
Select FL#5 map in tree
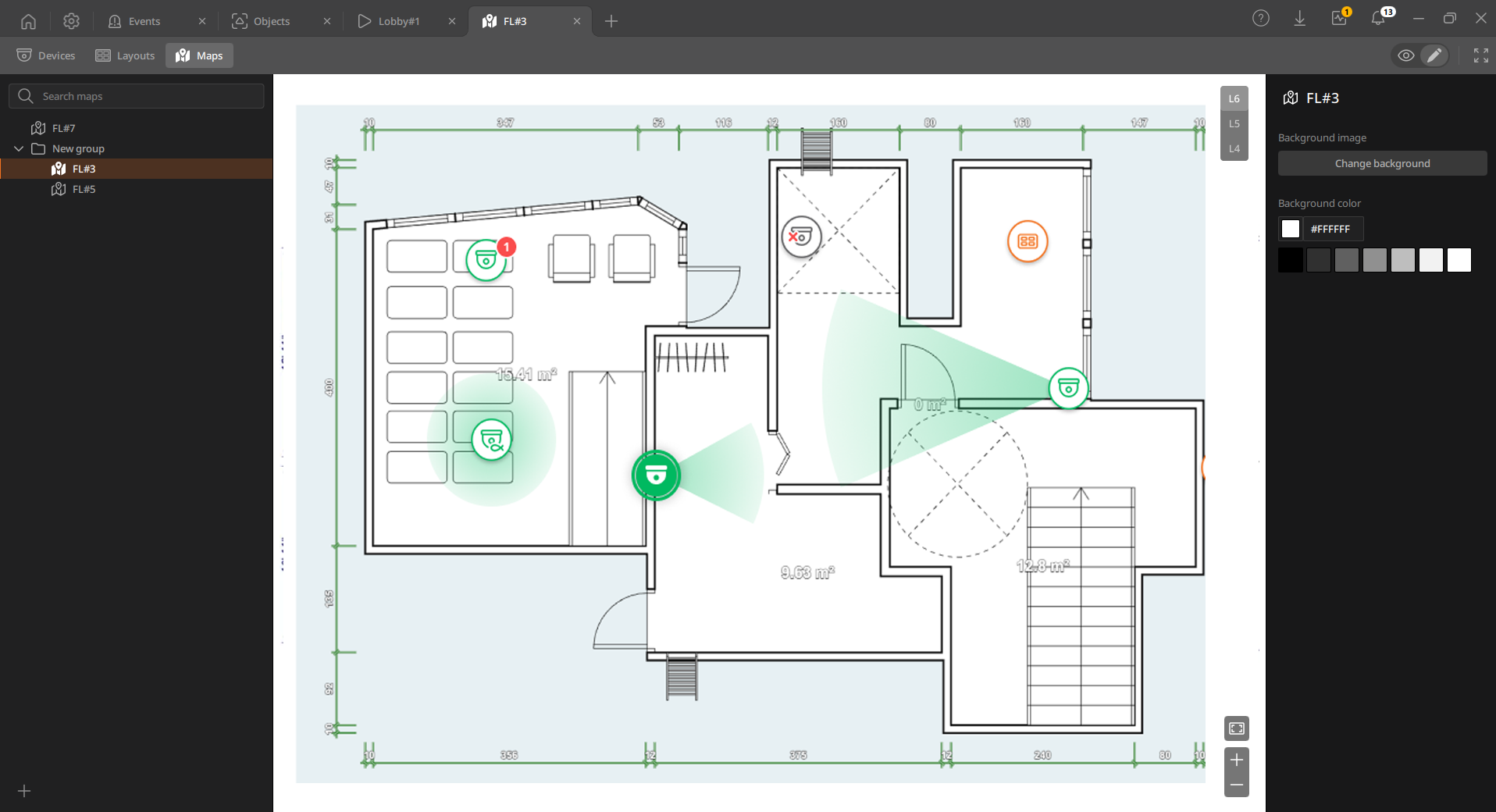[x=84, y=189]
